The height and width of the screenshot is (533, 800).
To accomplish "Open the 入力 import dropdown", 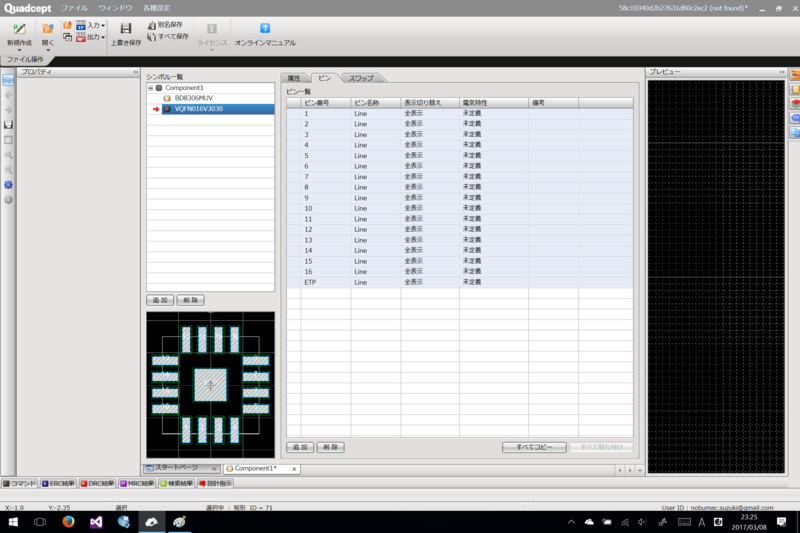I will (x=90, y=25).
